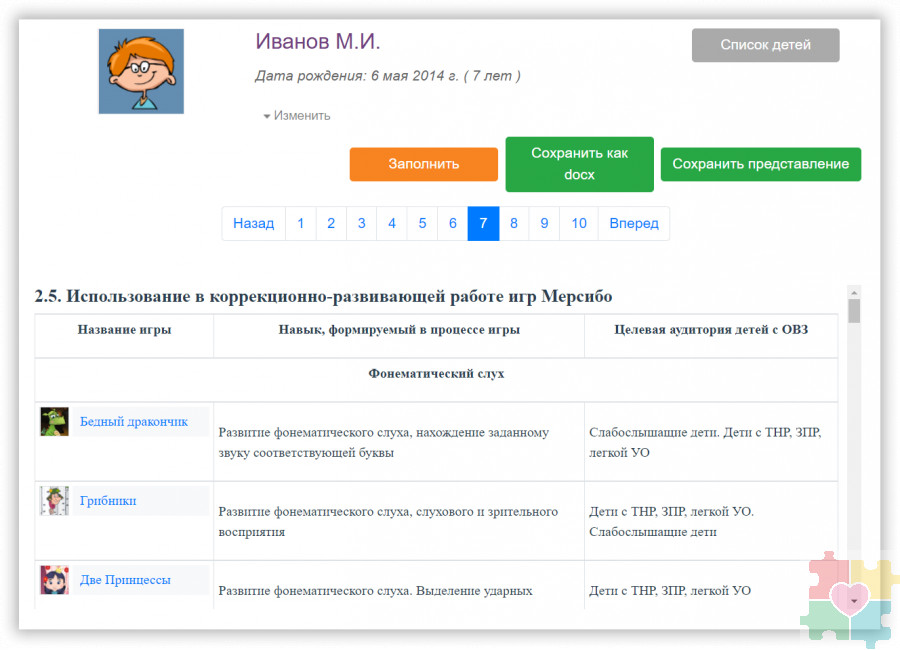
Task: Open the Бедный дракончик game link
Action: pyautogui.click(x=134, y=421)
